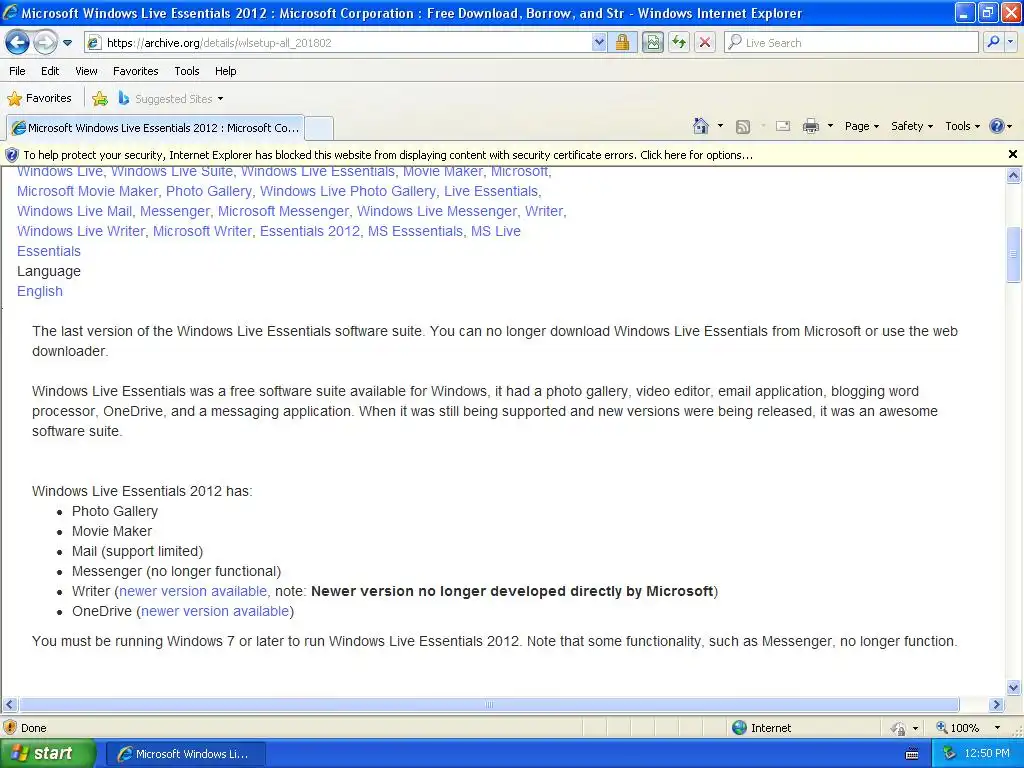Click the Windows Start button
Viewport: 1024px width, 768px height.
click(48, 754)
